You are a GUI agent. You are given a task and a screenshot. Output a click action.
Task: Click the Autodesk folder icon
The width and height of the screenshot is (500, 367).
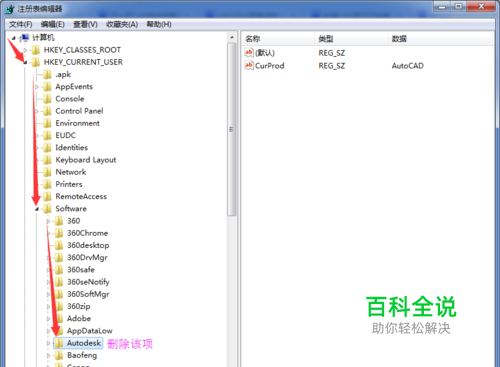[59, 343]
